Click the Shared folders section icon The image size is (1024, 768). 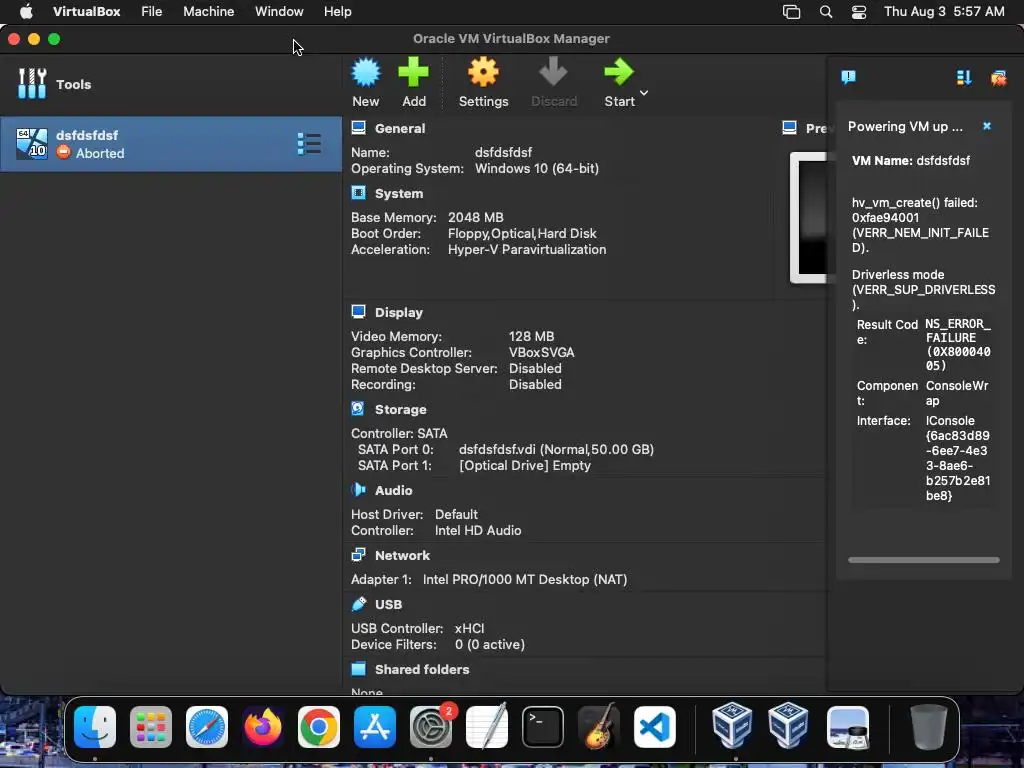359,669
